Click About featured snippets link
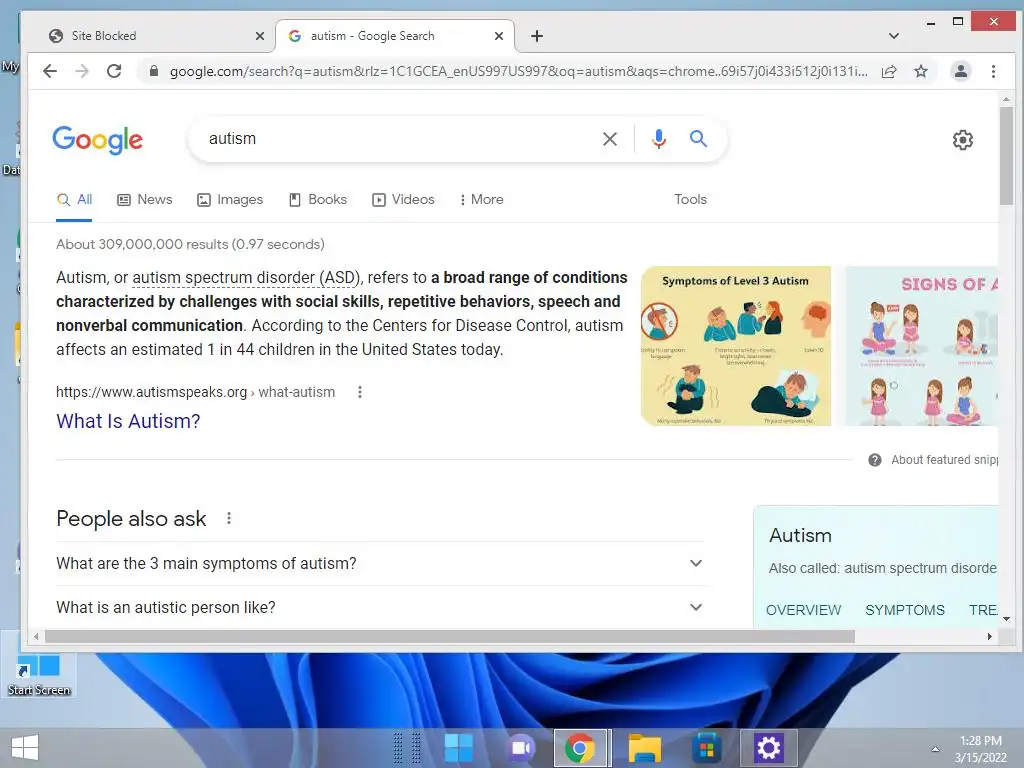This screenshot has width=1024, height=768. (944, 460)
